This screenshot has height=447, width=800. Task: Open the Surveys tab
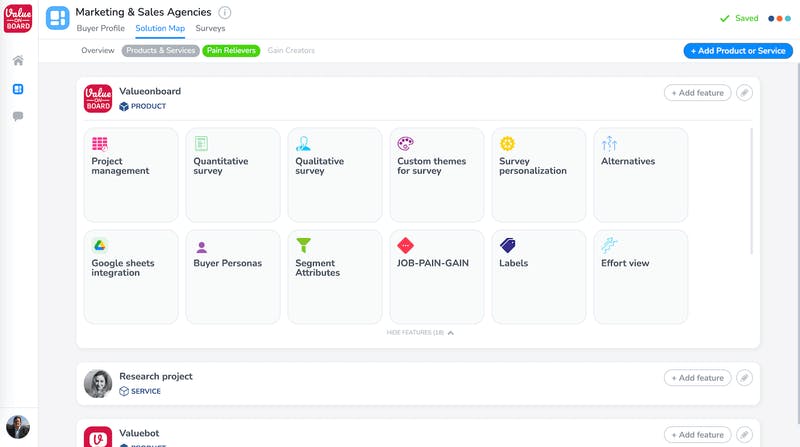pyautogui.click(x=210, y=29)
